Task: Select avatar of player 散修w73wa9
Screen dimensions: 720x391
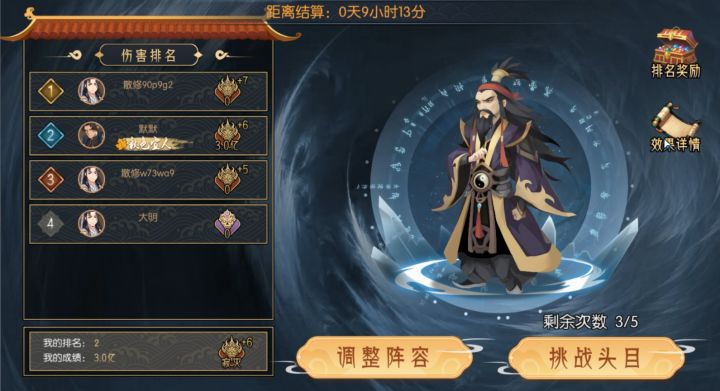Action: coord(91,179)
